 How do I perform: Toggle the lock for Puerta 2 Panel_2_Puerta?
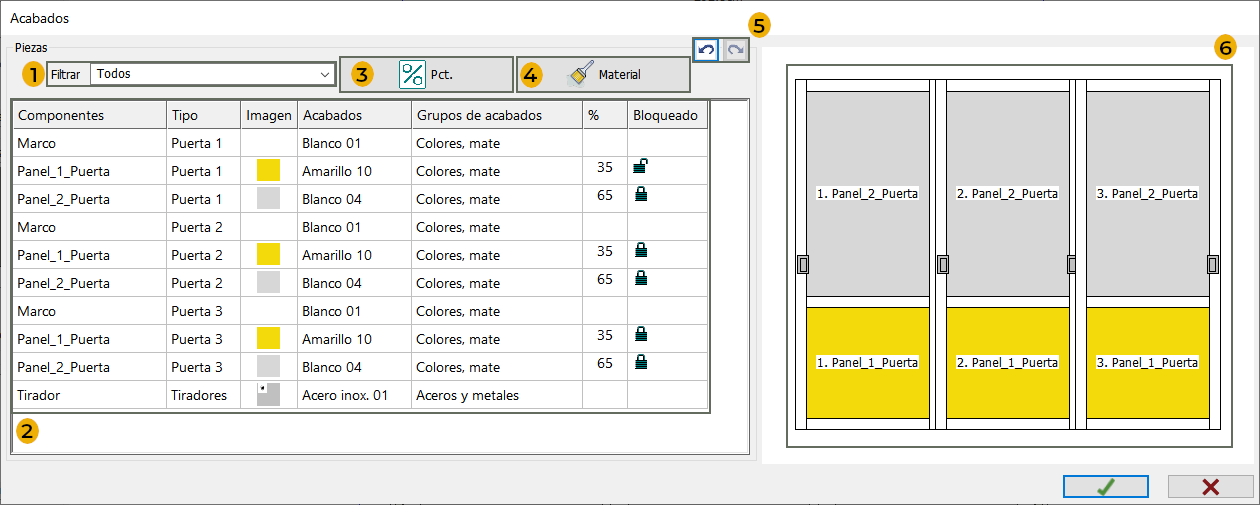(x=640, y=279)
